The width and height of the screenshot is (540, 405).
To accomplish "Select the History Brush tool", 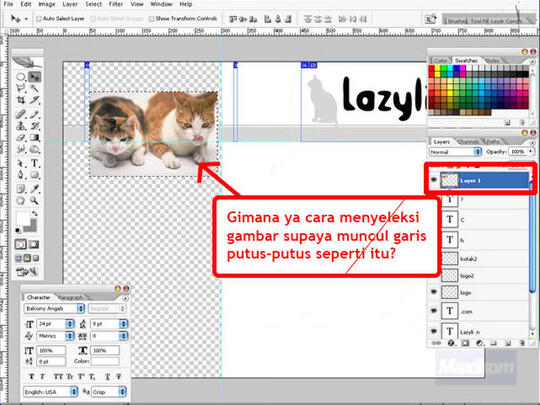I will coord(34,126).
